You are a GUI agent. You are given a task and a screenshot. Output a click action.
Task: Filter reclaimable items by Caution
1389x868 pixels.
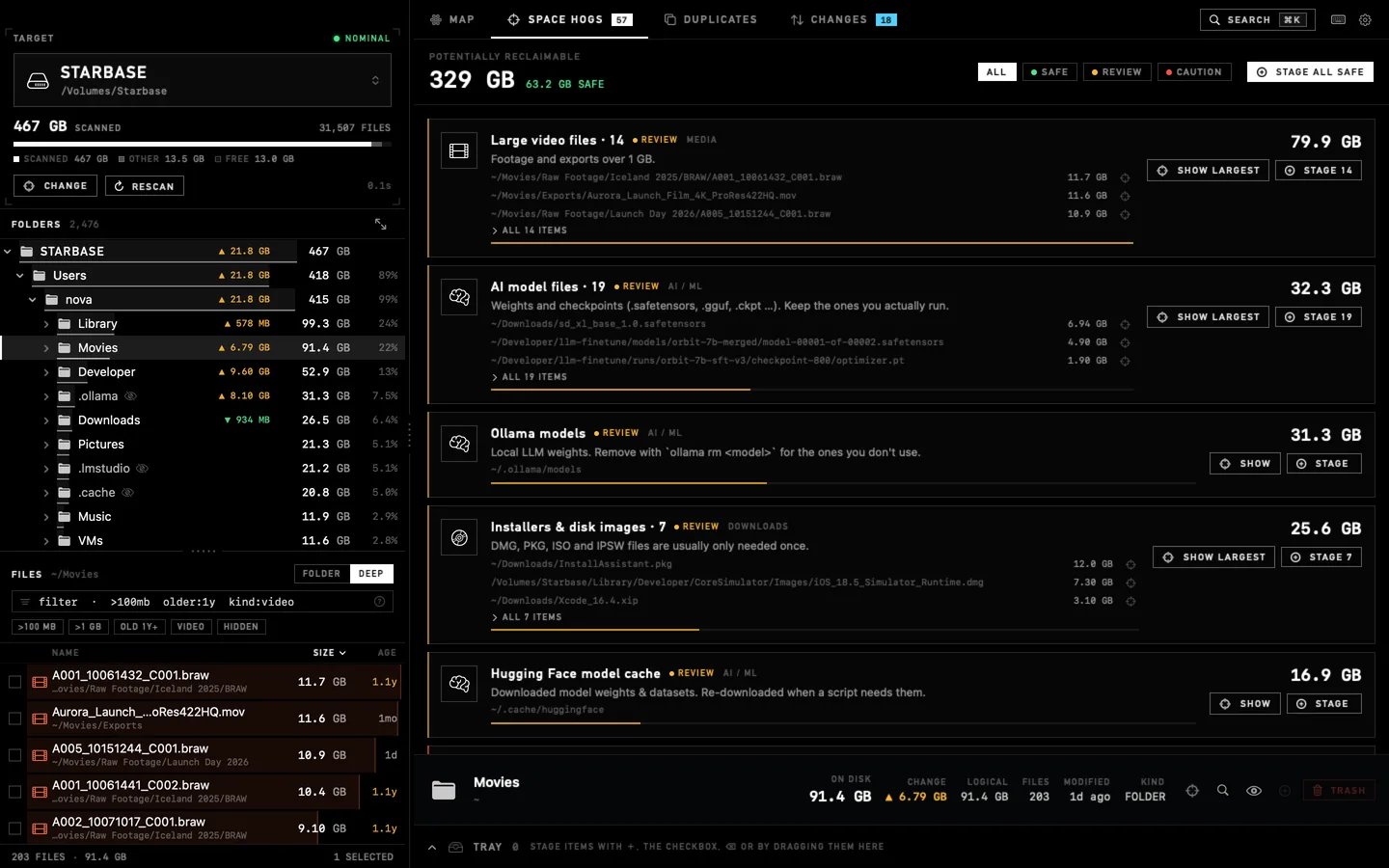tap(1194, 72)
